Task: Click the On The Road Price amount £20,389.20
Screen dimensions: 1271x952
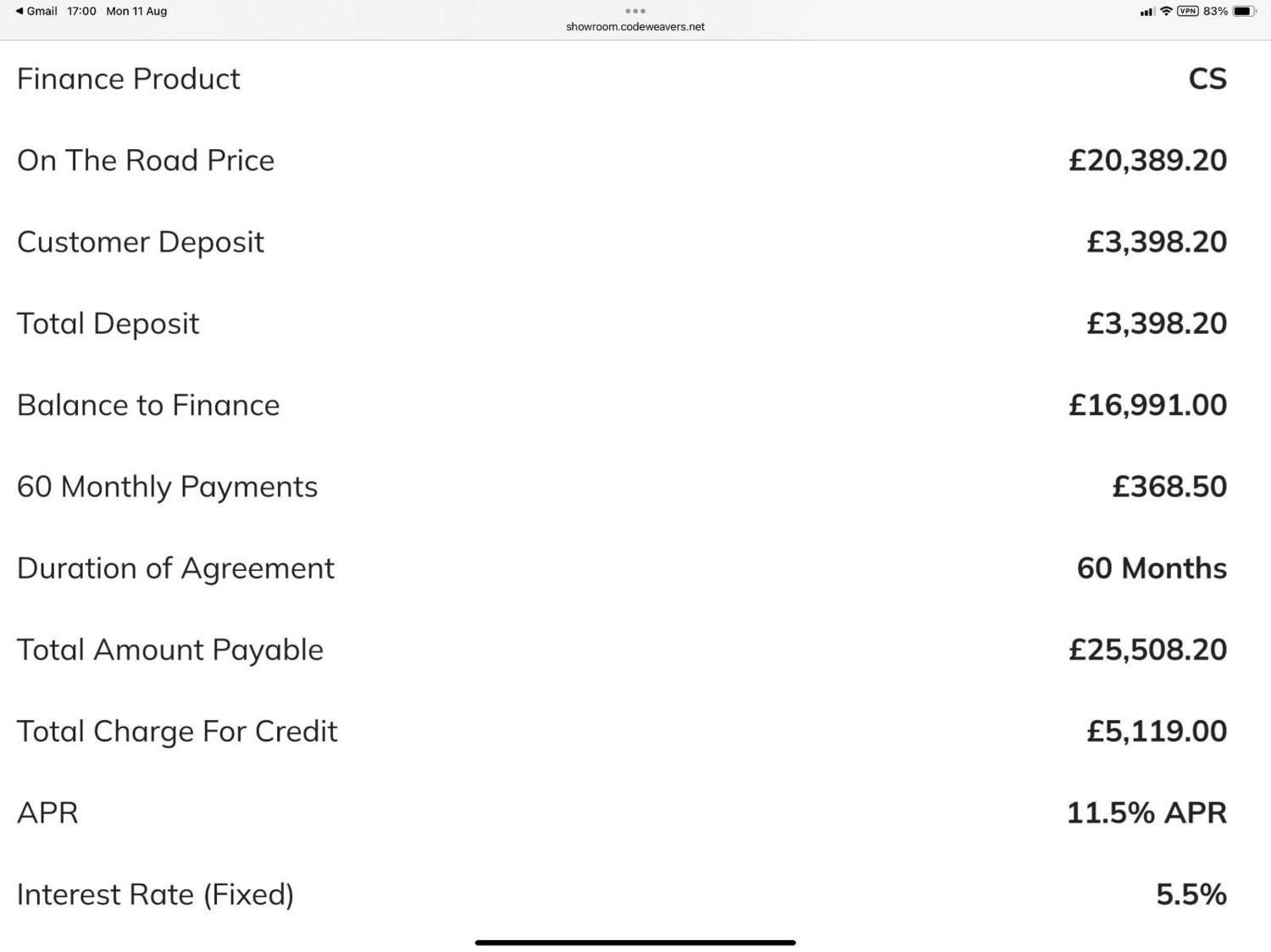Action: (1147, 160)
